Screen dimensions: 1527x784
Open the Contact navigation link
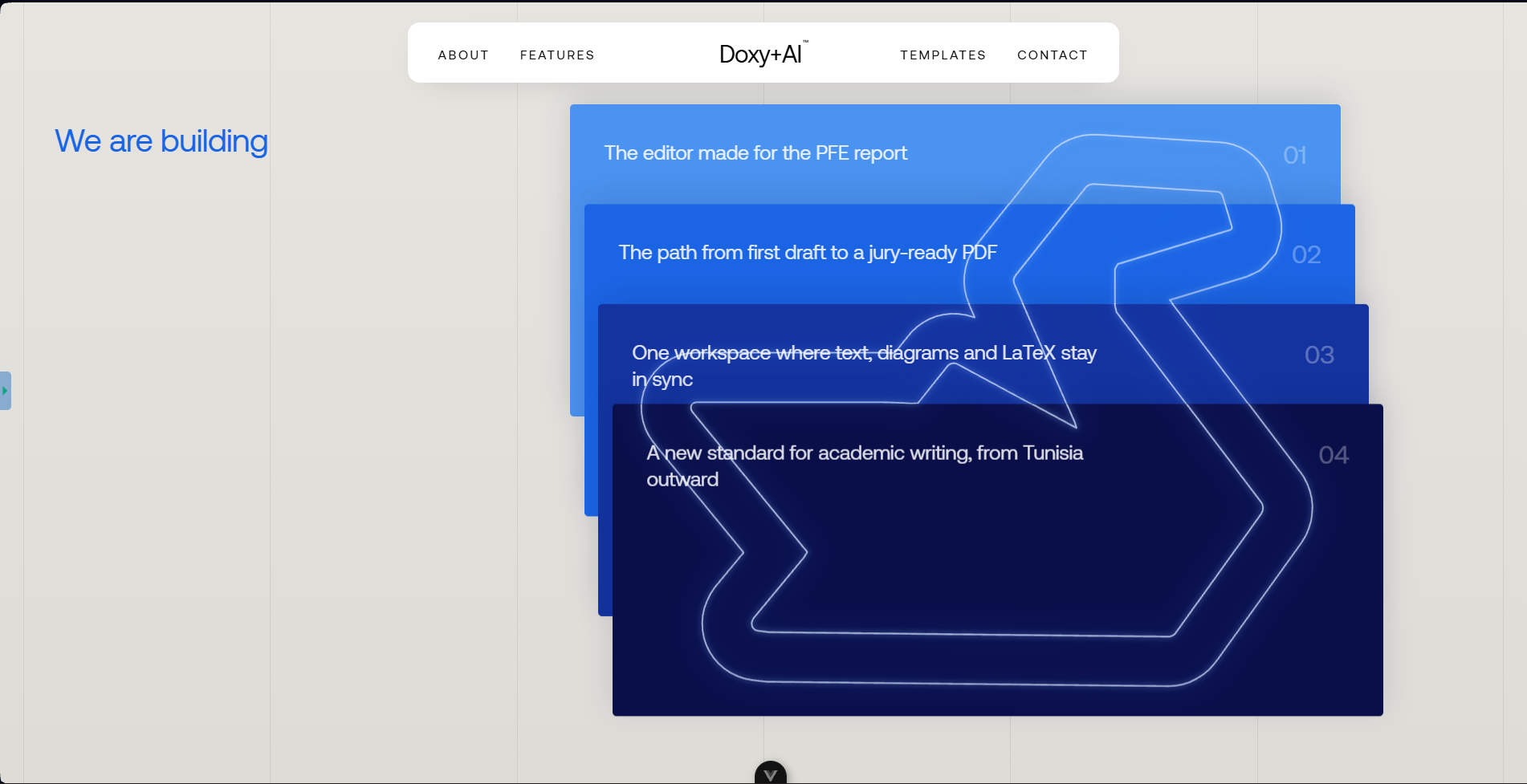[1052, 55]
